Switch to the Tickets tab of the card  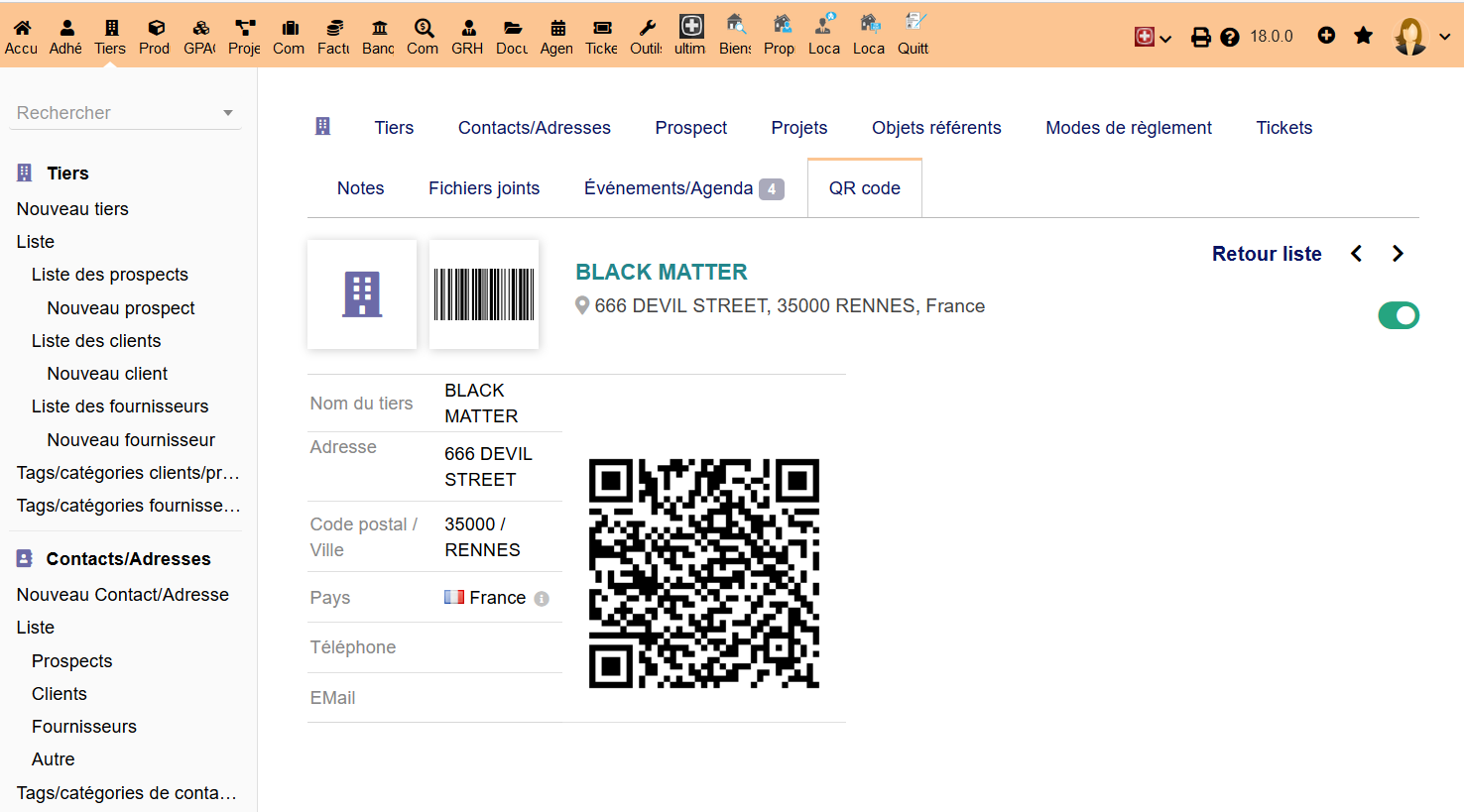click(x=1284, y=128)
